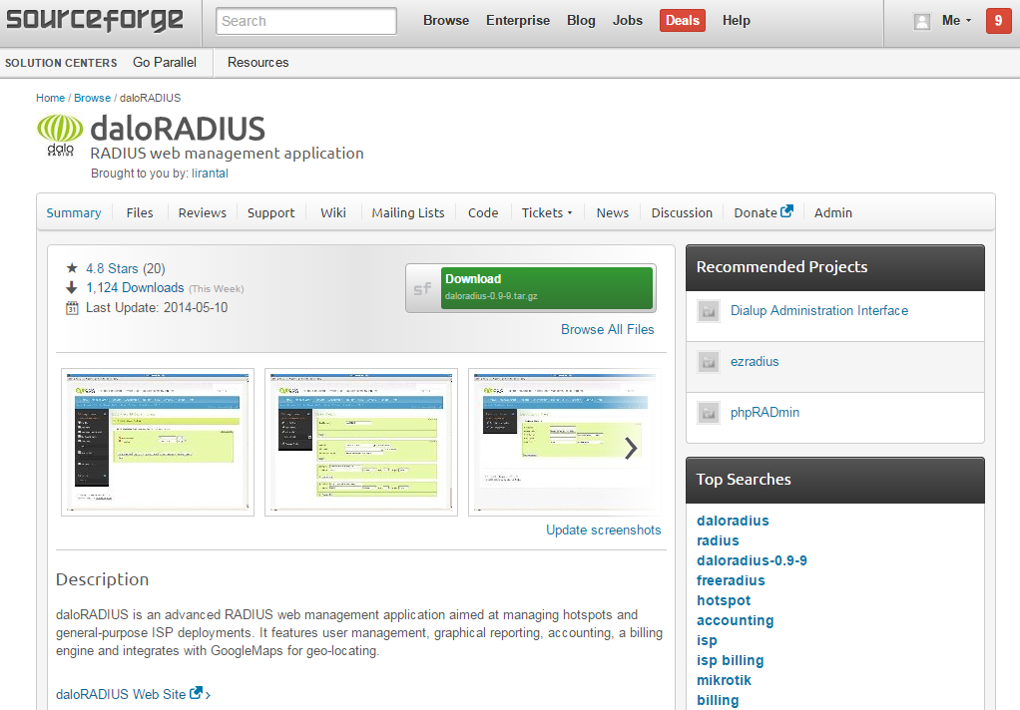Click the Update screenshots link
The height and width of the screenshot is (710, 1020).
coord(603,530)
